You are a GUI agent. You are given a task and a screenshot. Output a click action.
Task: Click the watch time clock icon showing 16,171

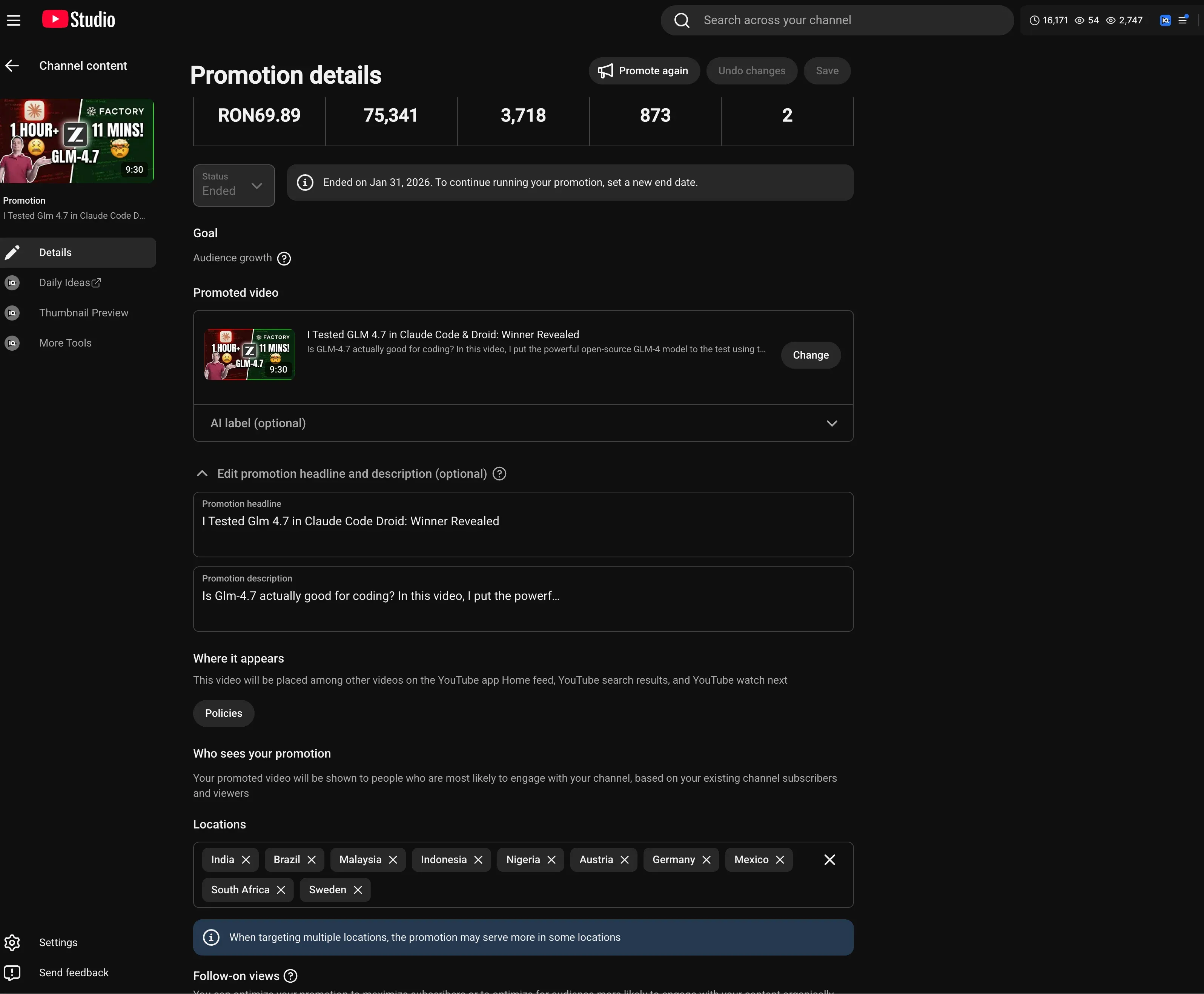tap(1035, 21)
